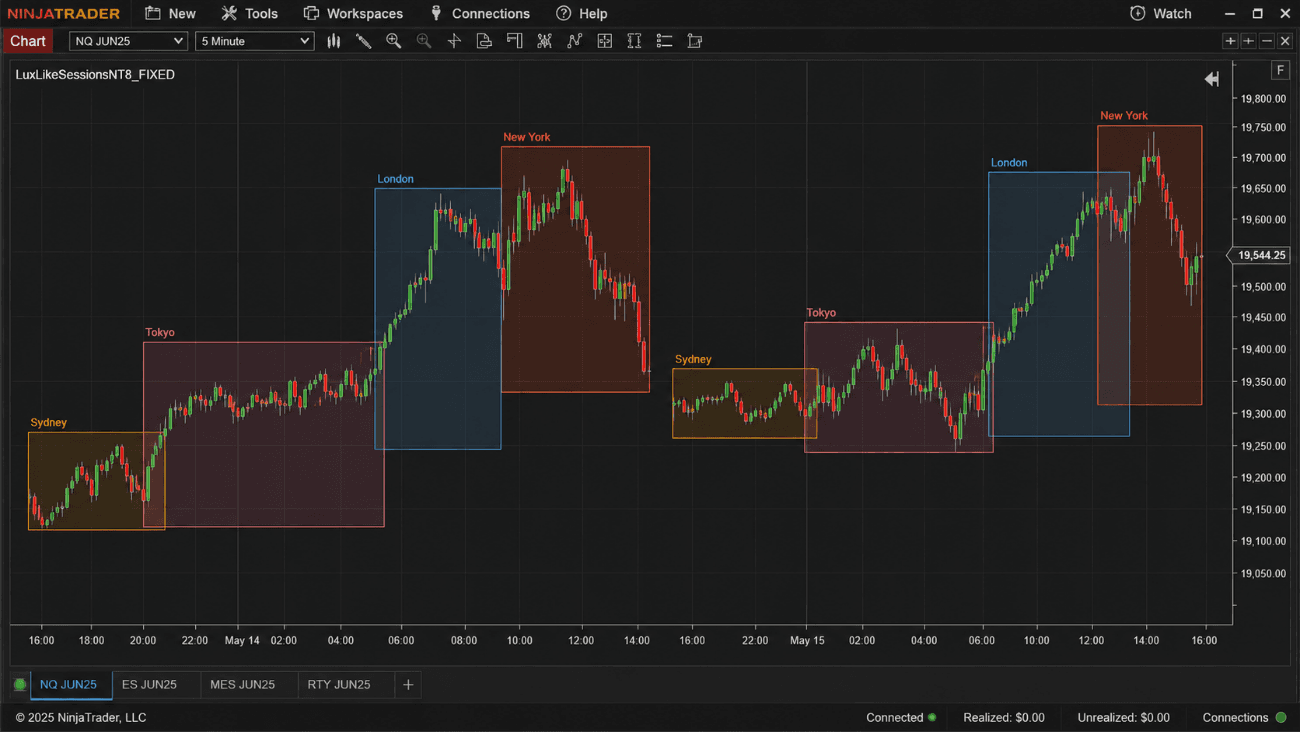The width and height of the screenshot is (1300, 732).
Task: Click the green icon beside the NQ JUN25 tab
Action: click(x=20, y=685)
